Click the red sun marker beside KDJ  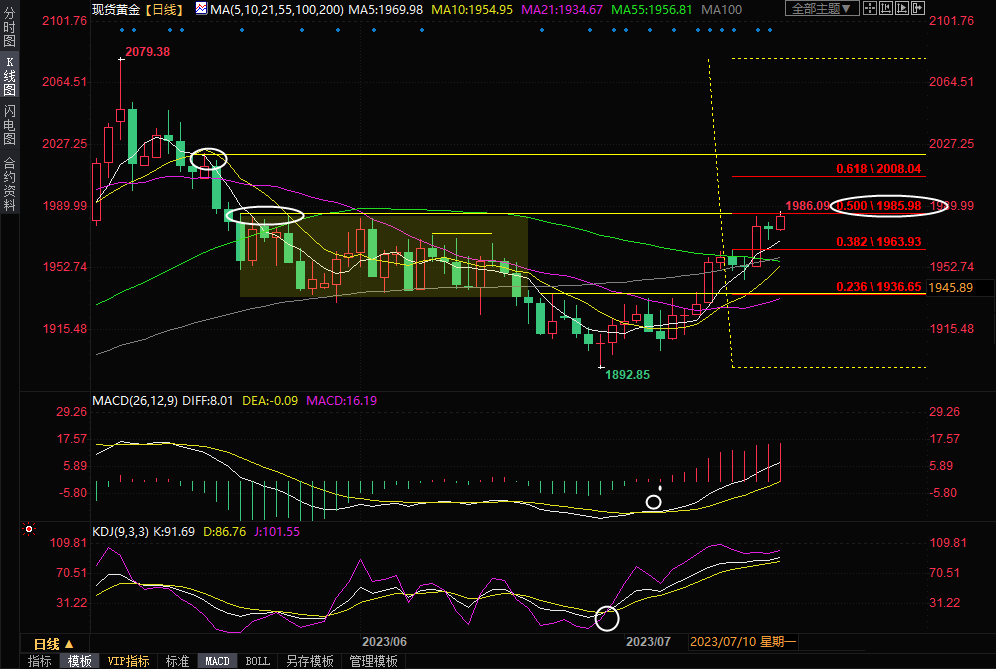tap(29, 530)
